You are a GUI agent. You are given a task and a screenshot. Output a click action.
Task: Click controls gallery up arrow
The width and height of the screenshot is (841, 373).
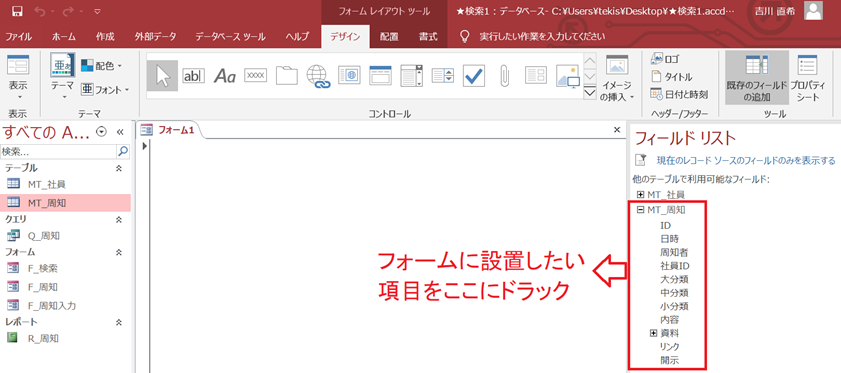pos(590,60)
